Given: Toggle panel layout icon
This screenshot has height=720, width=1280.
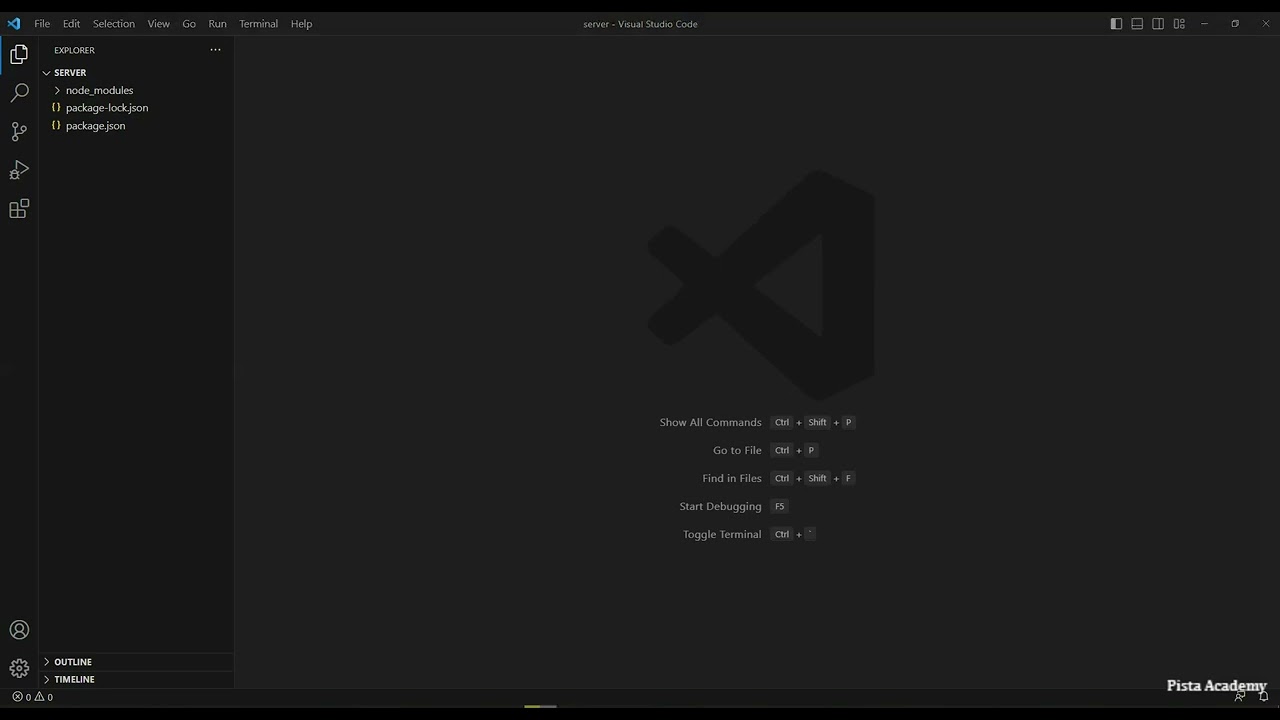Looking at the screenshot, I should tap(1137, 24).
